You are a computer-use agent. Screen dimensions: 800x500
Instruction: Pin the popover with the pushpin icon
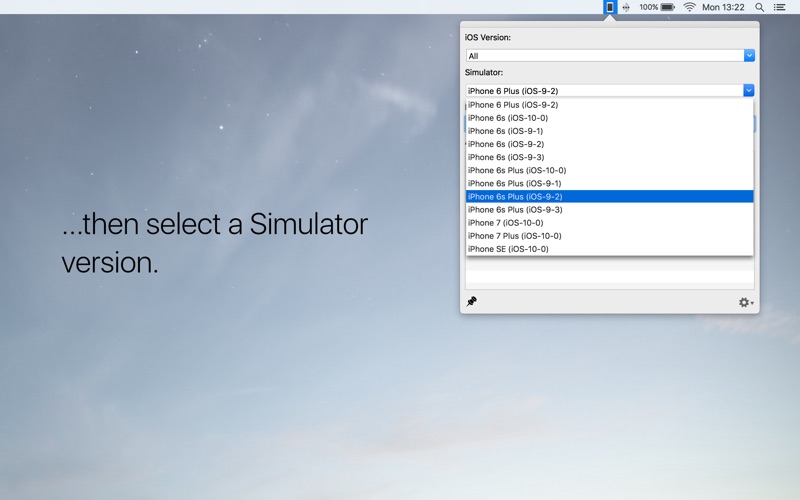coord(472,301)
